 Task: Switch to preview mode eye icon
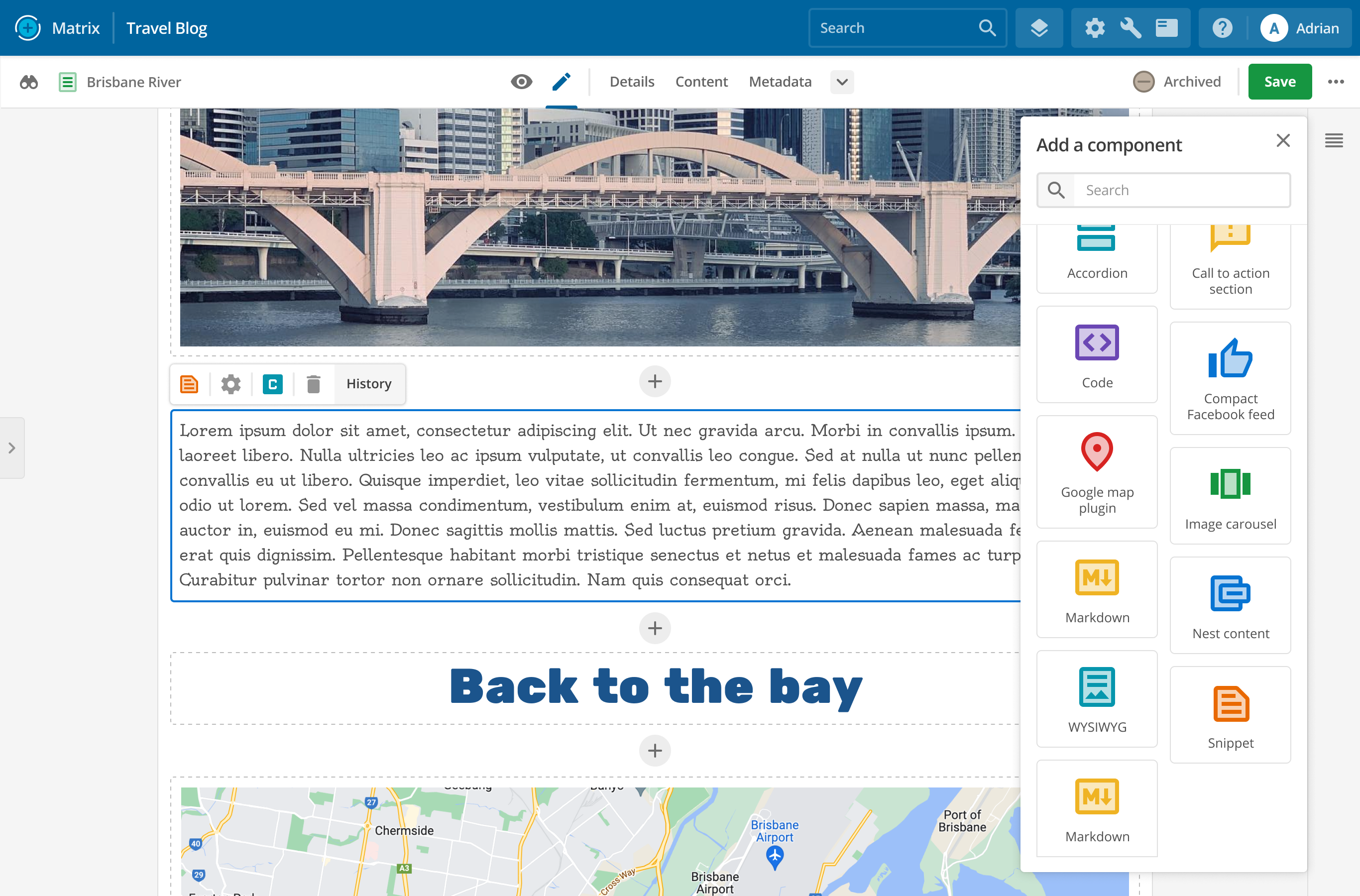(x=521, y=82)
